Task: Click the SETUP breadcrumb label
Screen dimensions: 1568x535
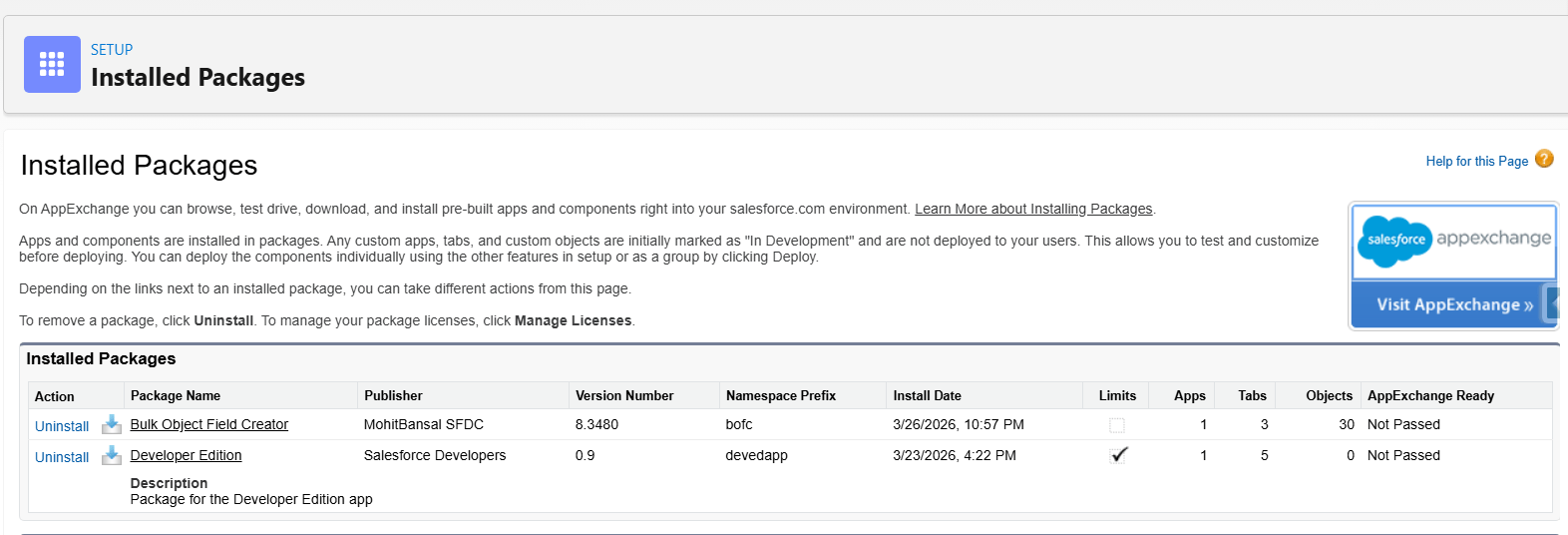Action: [x=112, y=50]
